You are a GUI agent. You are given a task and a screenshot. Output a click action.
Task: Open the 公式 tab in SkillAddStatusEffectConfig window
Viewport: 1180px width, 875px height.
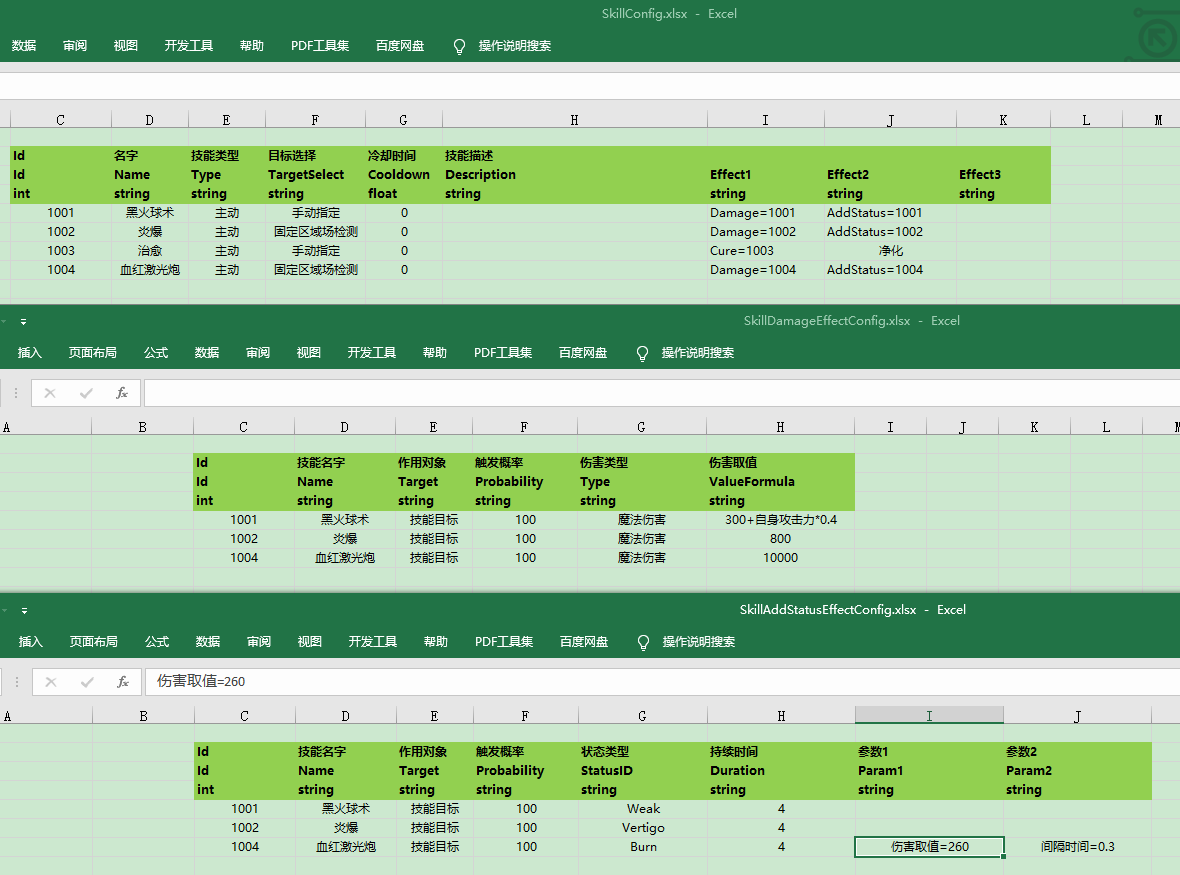point(157,642)
